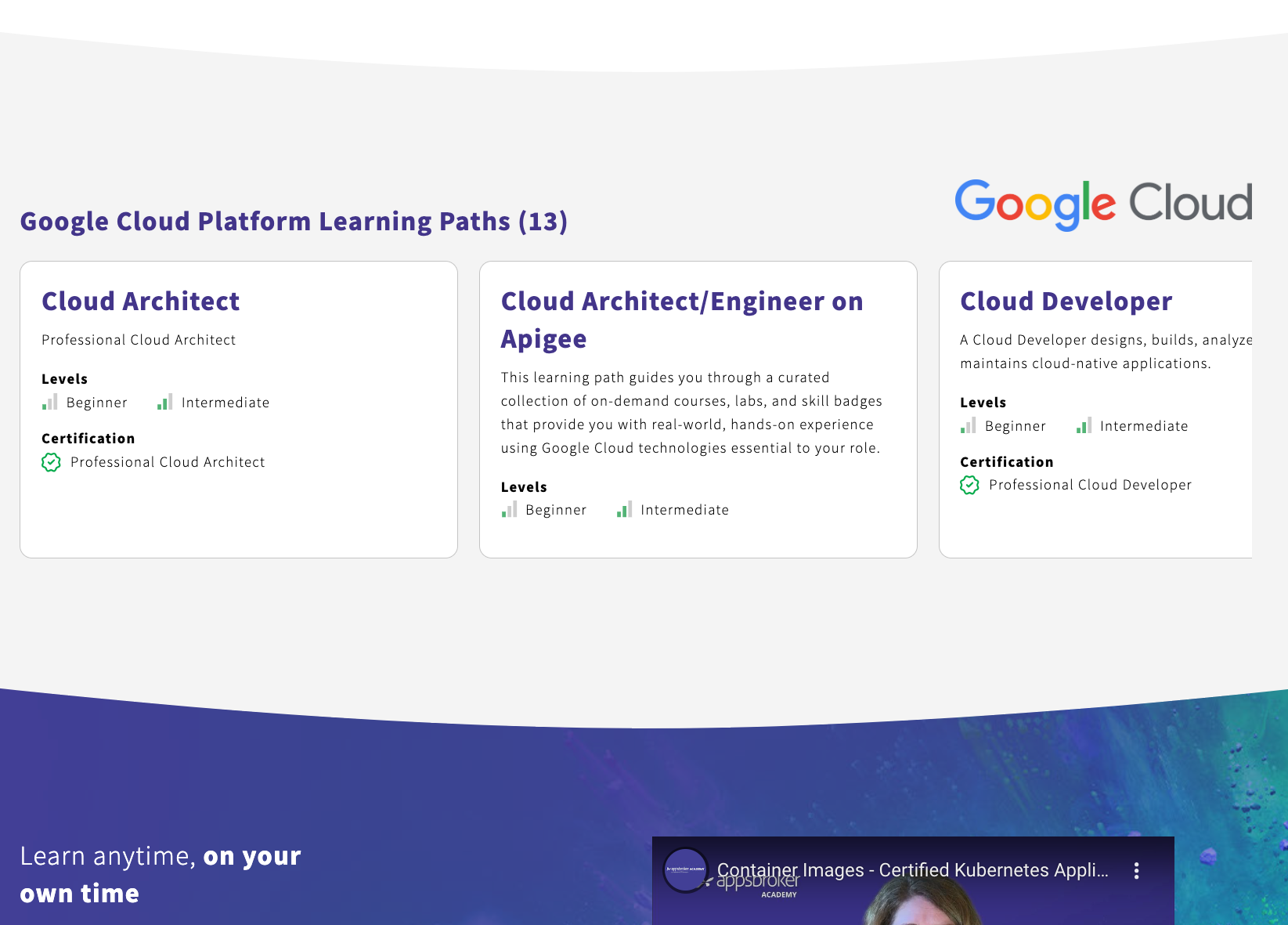Click 'Intermediate' label in the Cloud Architect card
Image resolution: width=1288 pixels, height=925 pixels.
click(x=225, y=403)
